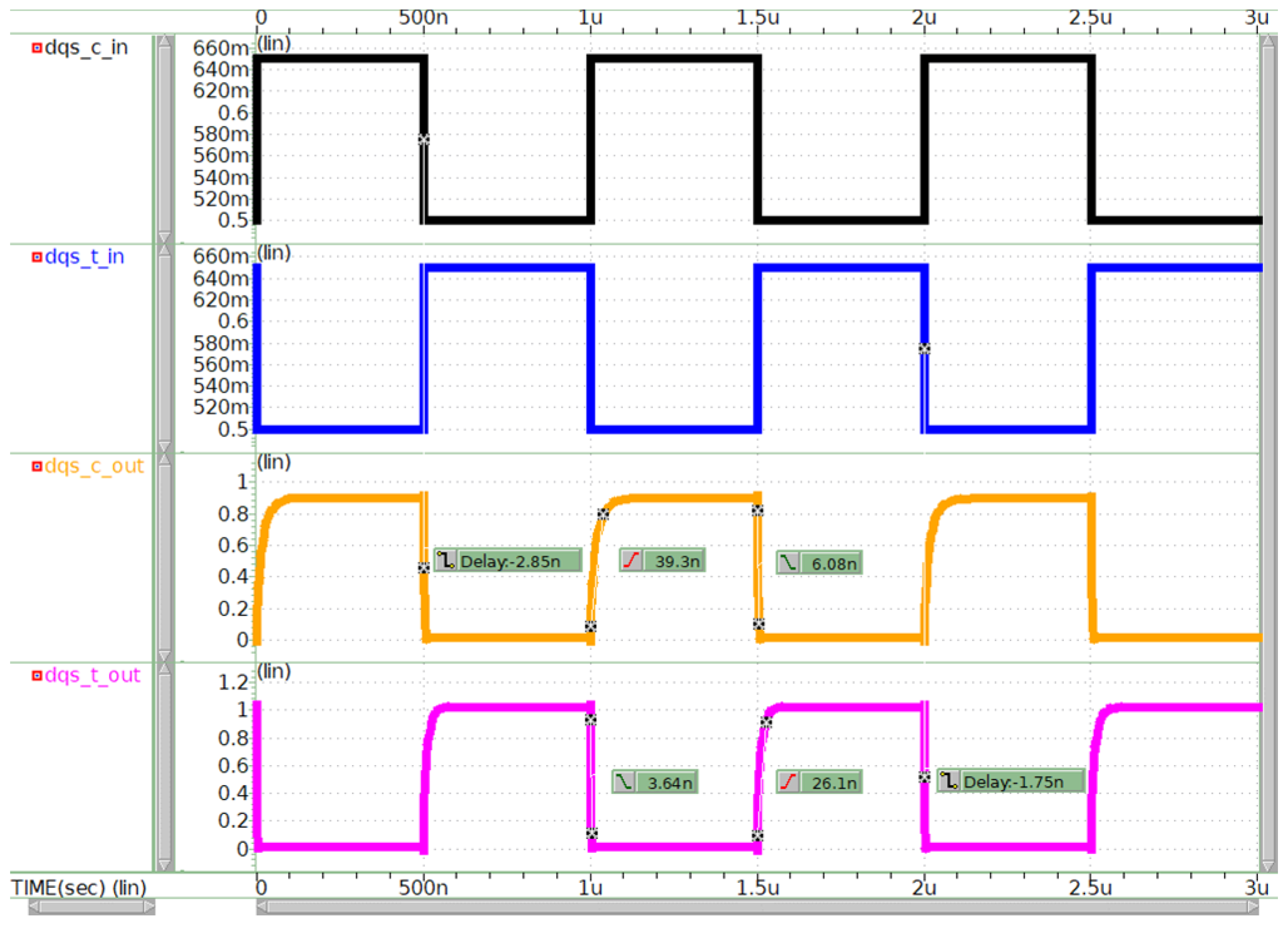Image resolution: width=1288 pixels, height=926 pixels.
Task: Click the red square icon of dqs_c_in
Action: point(37,48)
